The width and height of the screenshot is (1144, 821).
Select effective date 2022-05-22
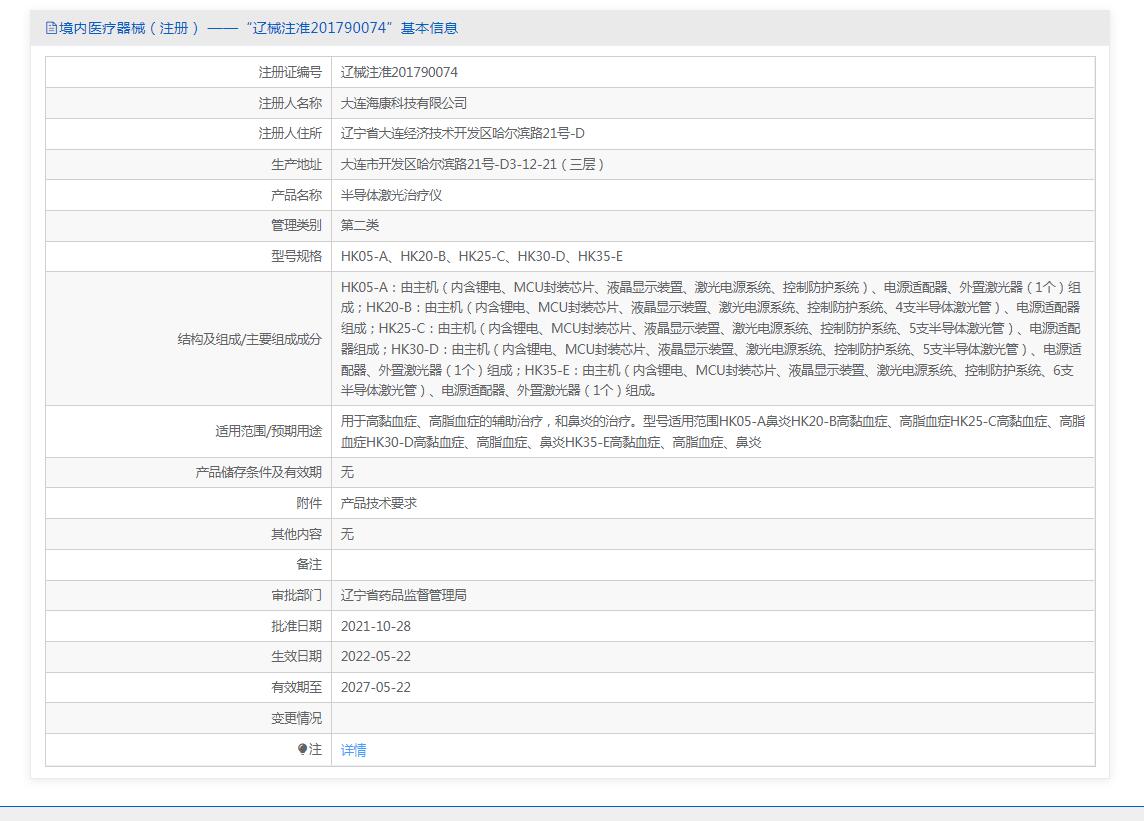click(x=376, y=656)
